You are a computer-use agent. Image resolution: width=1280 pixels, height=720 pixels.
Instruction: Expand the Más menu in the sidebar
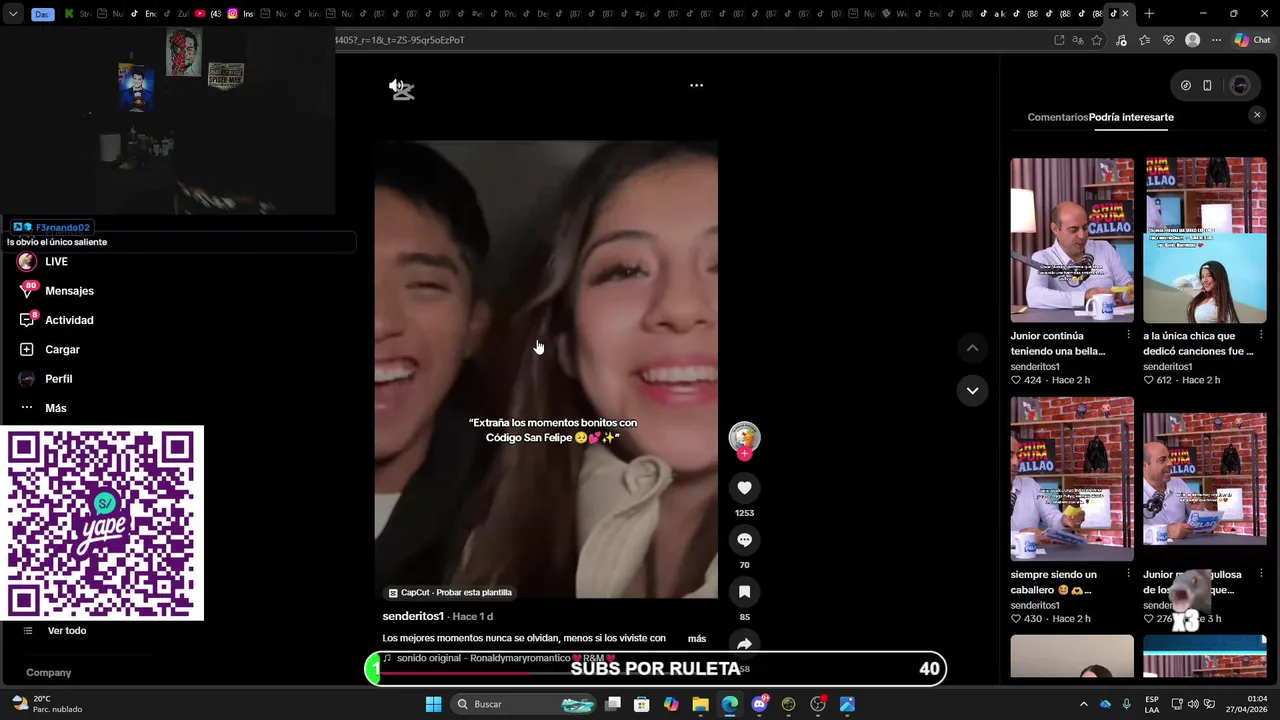pos(55,408)
